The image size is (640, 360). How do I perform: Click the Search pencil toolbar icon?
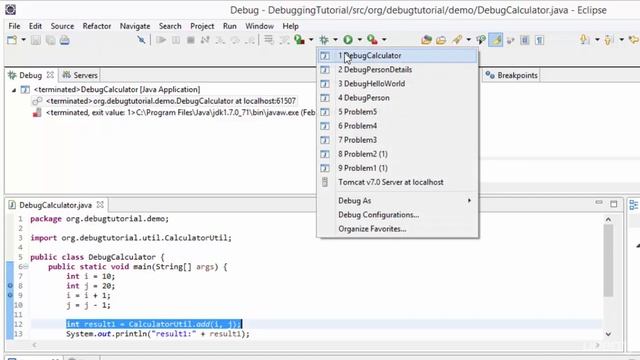tap(457, 40)
